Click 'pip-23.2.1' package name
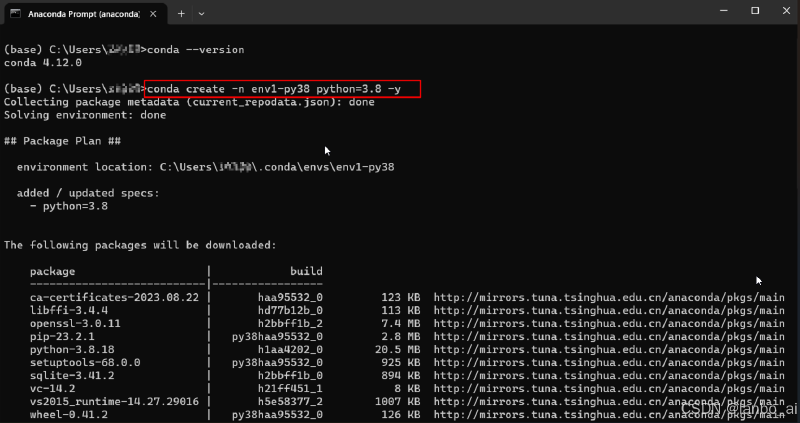The image size is (800, 423). click(x=62, y=337)
